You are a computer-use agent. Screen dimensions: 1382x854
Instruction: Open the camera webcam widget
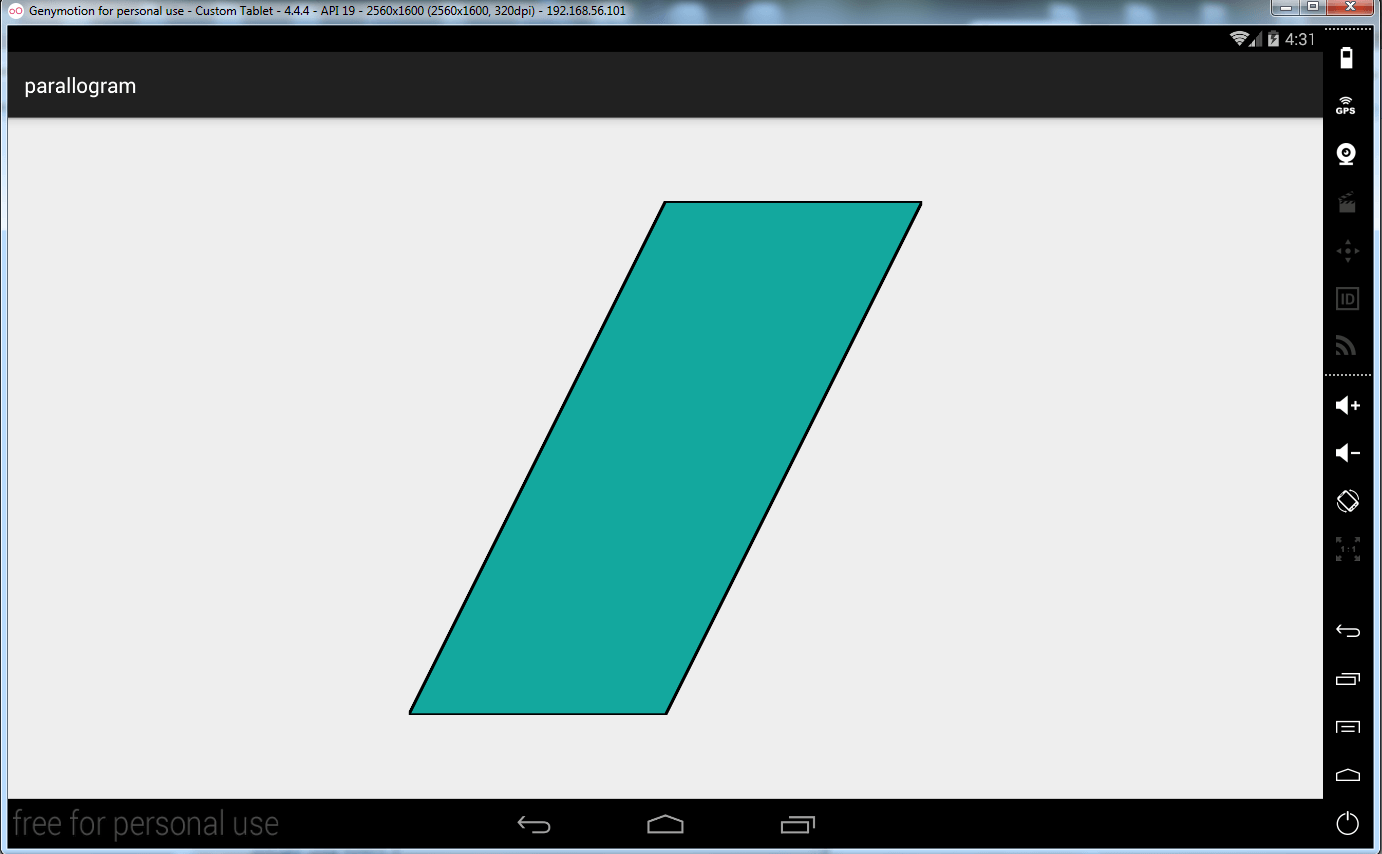1347,154
